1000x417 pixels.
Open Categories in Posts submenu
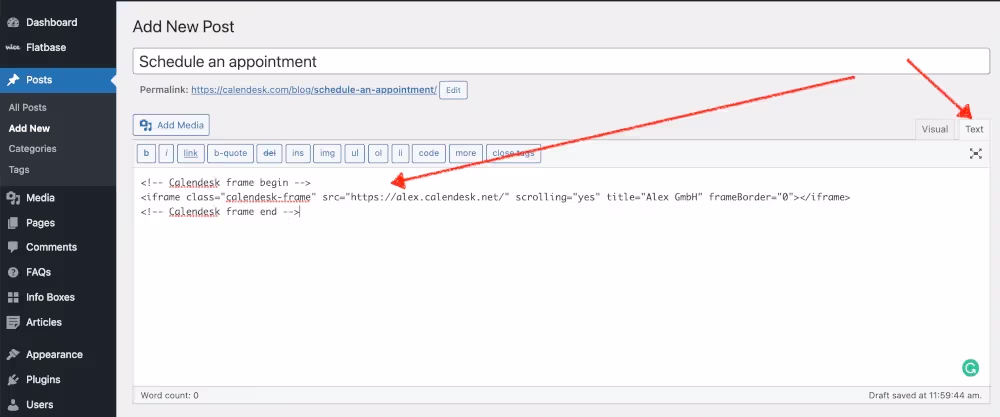point(32,149)
